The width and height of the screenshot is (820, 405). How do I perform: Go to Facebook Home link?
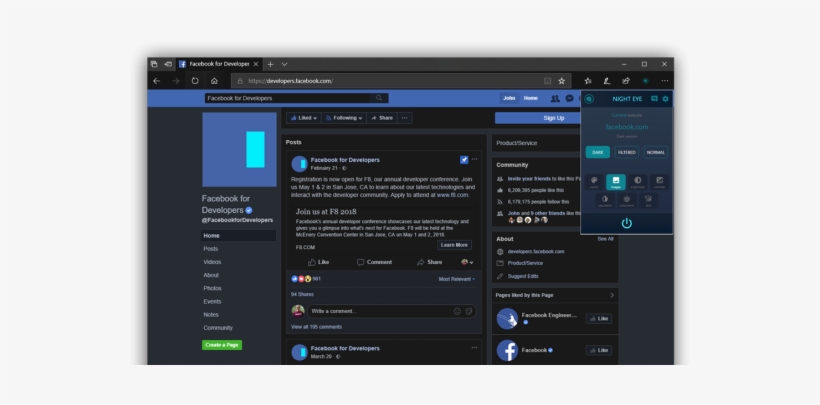531,98
